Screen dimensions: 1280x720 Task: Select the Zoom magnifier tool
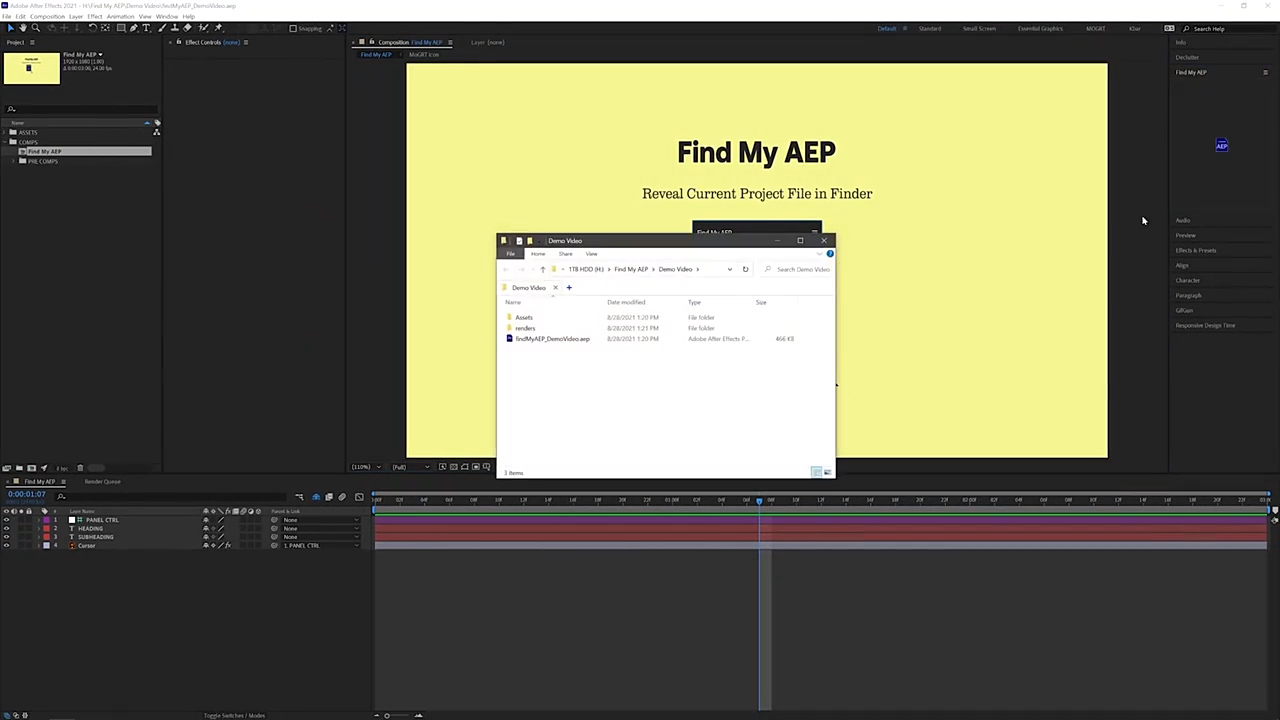pos(36,28)
